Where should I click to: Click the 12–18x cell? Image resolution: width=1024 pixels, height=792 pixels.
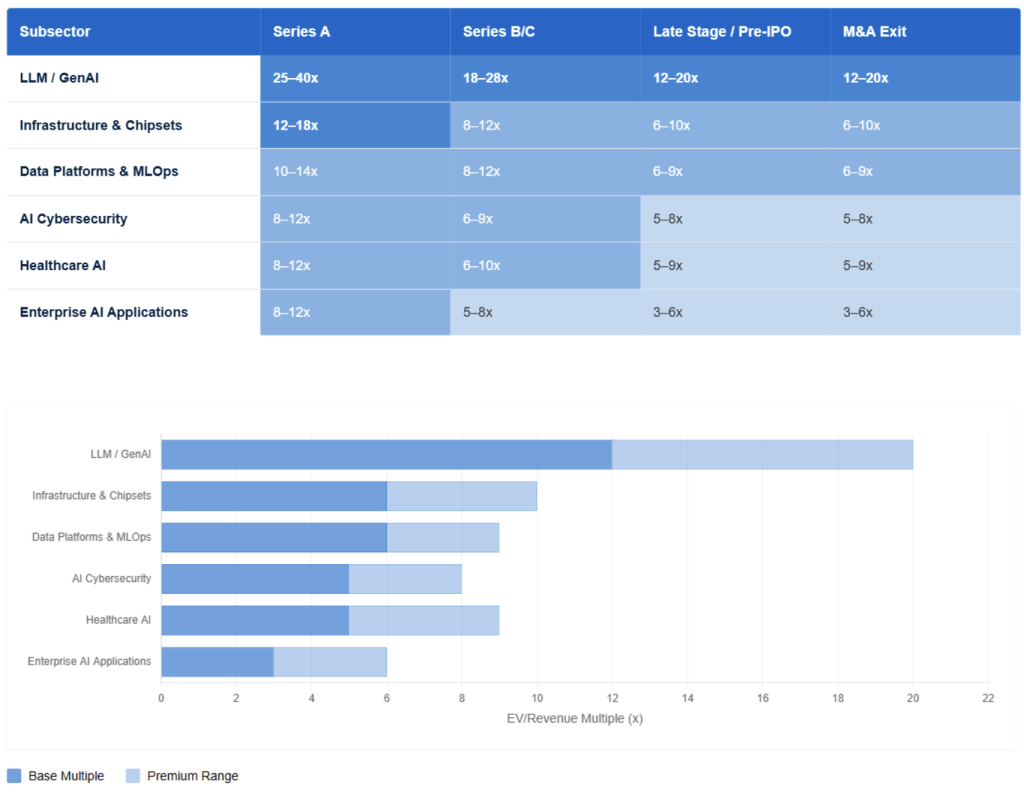click(355, 125)
